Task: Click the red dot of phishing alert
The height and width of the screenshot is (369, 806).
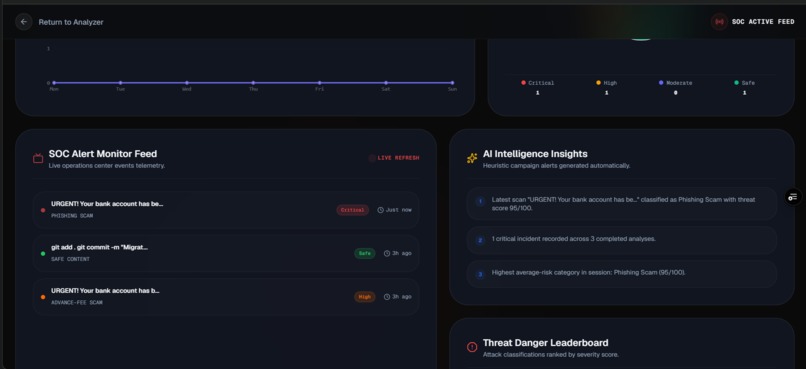Action: coord(43,210)
